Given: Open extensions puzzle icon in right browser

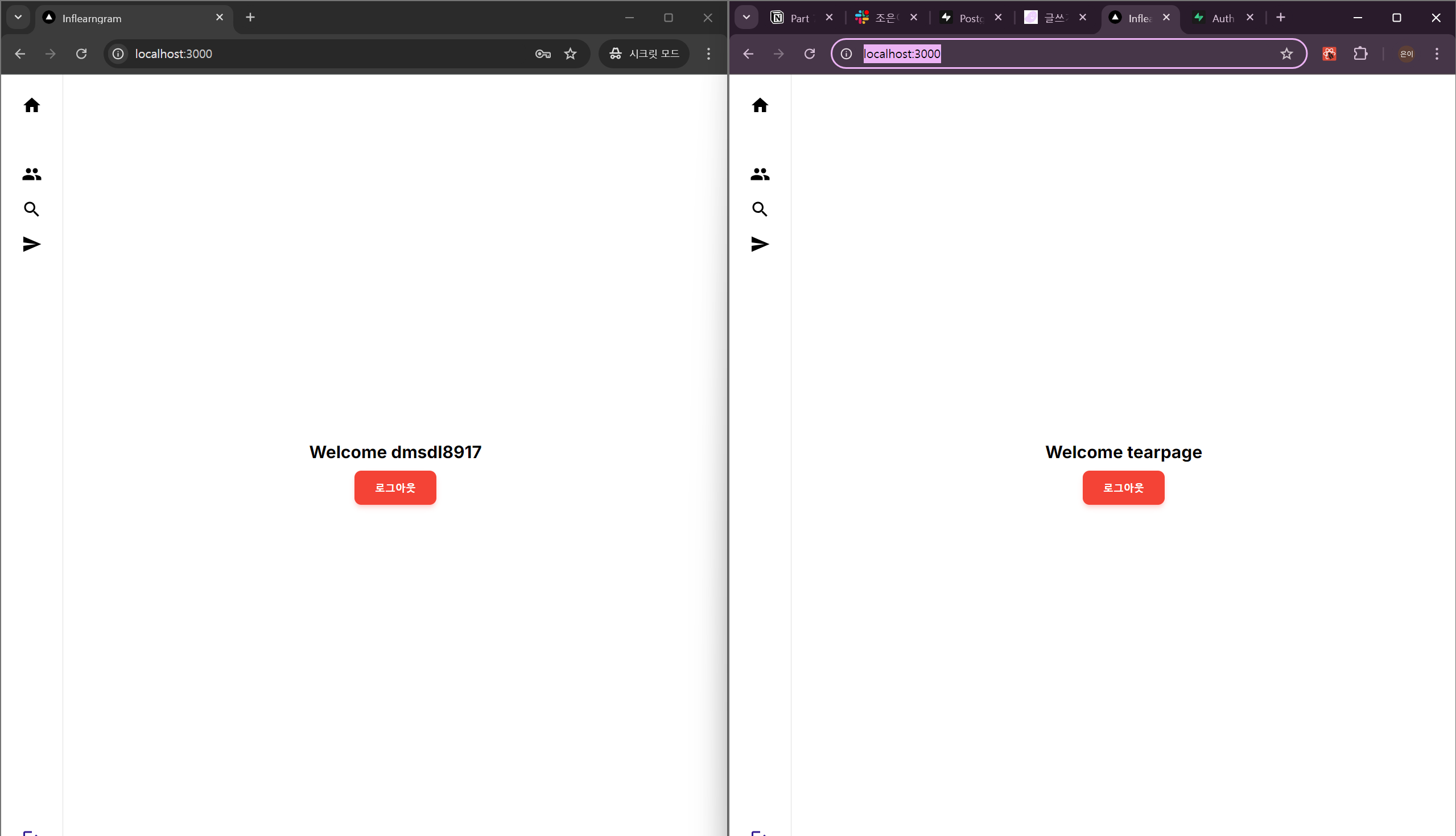Looking at the screenshot, I should [x=1360, y=54].
